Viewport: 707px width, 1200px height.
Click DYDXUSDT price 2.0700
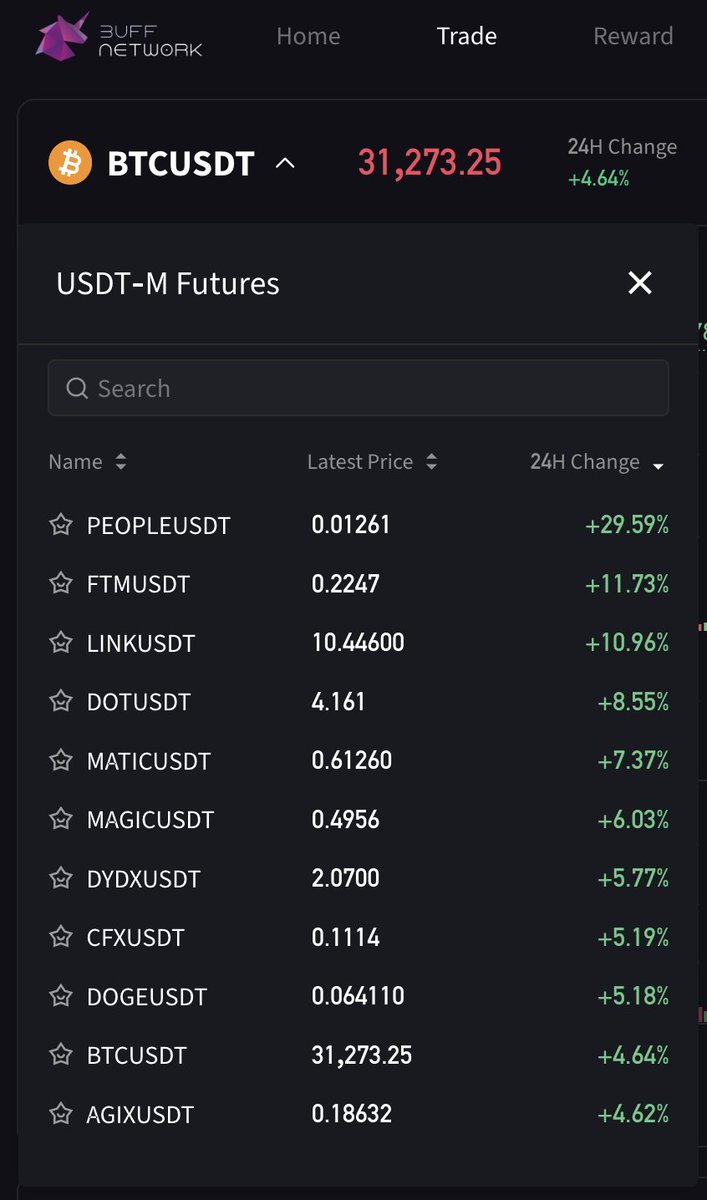346,878
